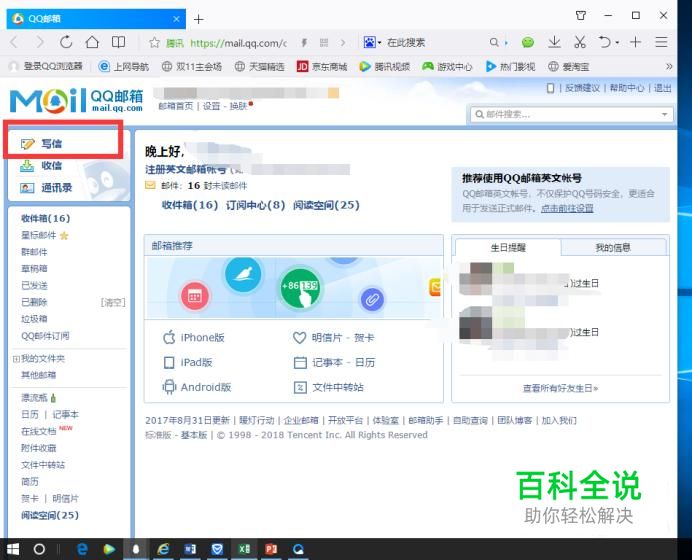Click the 写信 pencil icon
This screenshot has width=692, height=560.
[x=27, y=144]
